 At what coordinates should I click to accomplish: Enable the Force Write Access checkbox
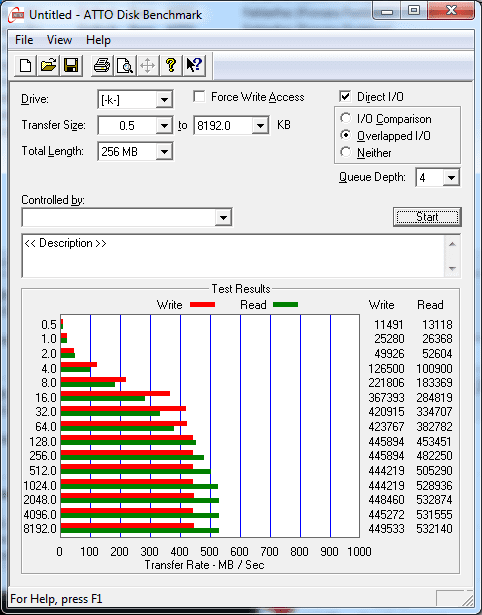[199, 96]
